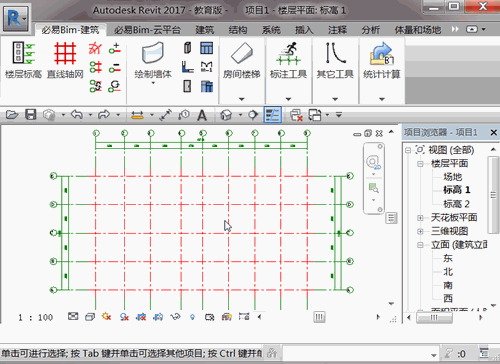
Task: Collapse the 楼层平面 tree node
Action: click(x=420, y=164)
